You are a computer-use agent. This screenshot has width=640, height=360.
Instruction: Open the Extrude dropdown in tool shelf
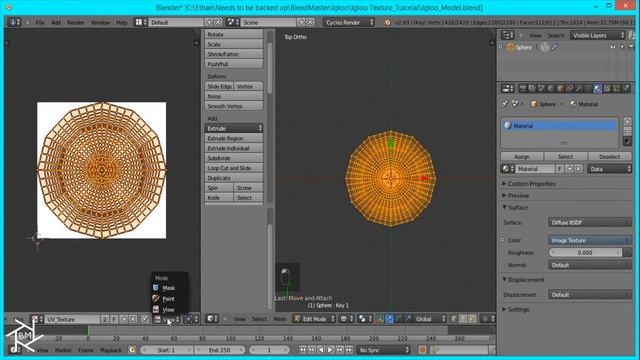[x=233, y=128]
